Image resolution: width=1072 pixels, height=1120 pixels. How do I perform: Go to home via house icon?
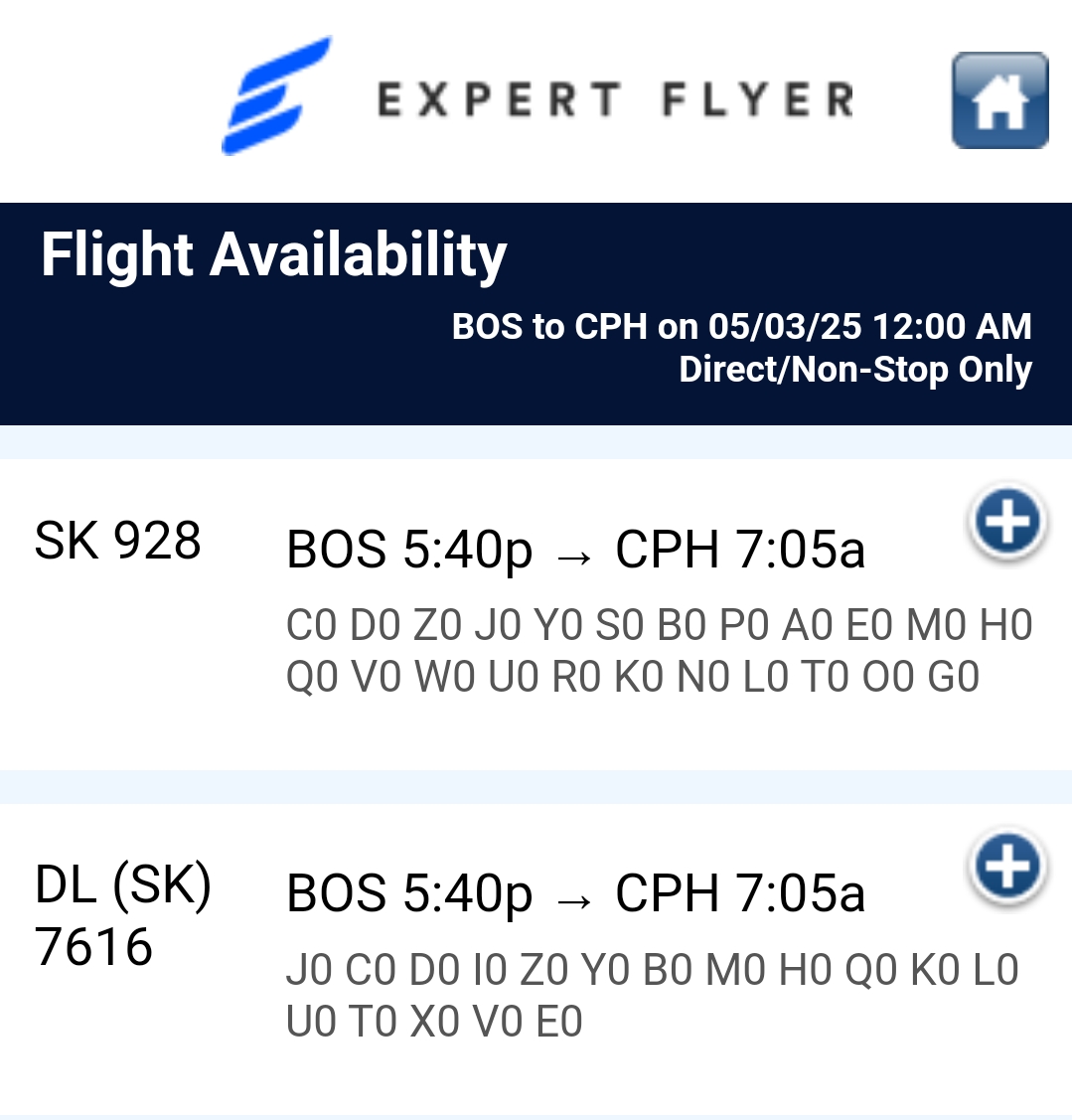999,100
